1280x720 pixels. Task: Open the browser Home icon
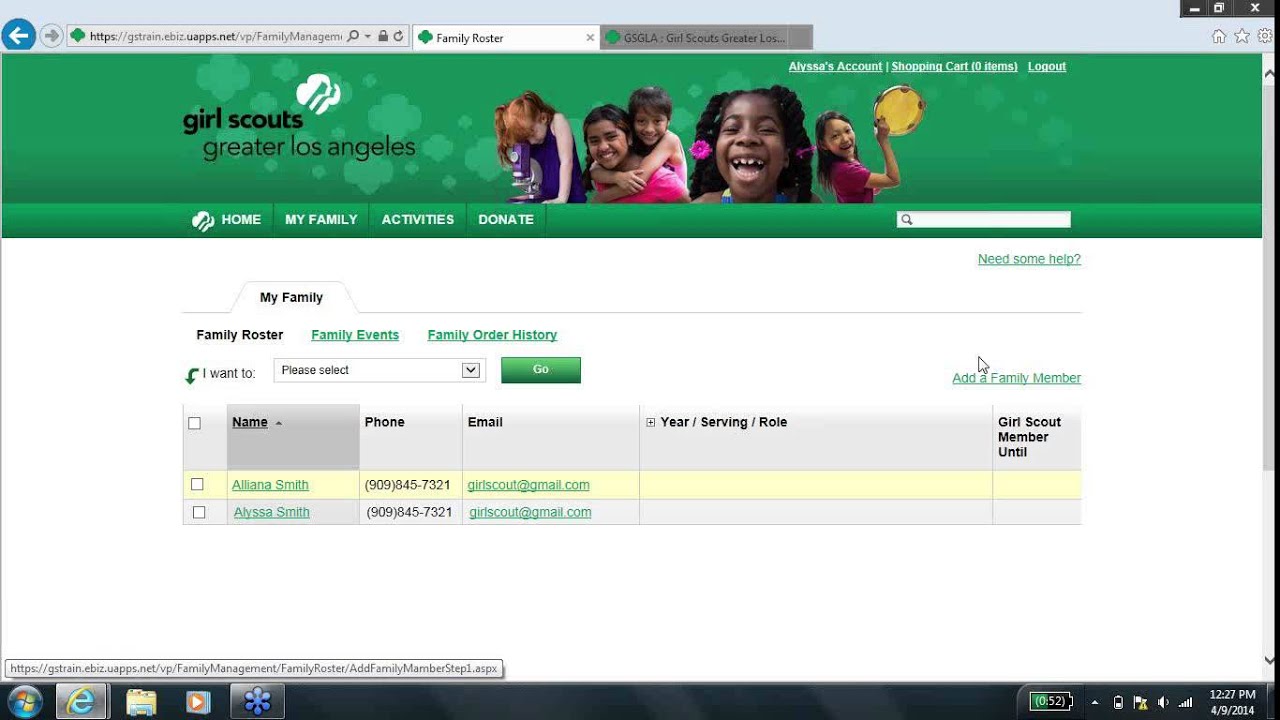click(x=1218, y=36)
